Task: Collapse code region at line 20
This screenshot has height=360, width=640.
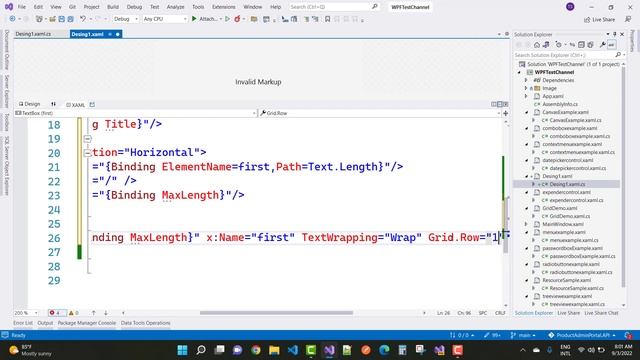Action: click(87, 153)
